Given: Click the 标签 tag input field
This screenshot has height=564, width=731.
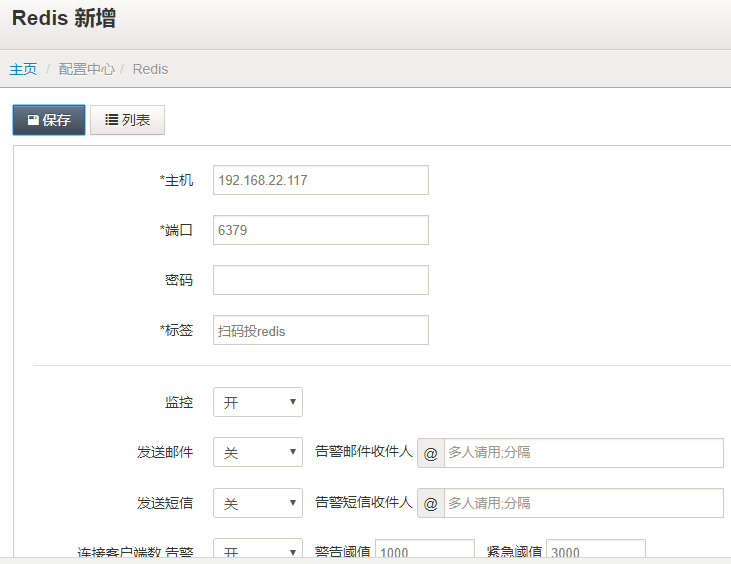Looking at the screenshot, I should [321, 330].
